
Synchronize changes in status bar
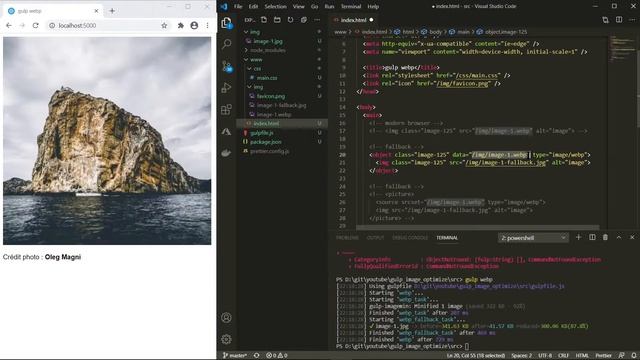coord(256,356)
